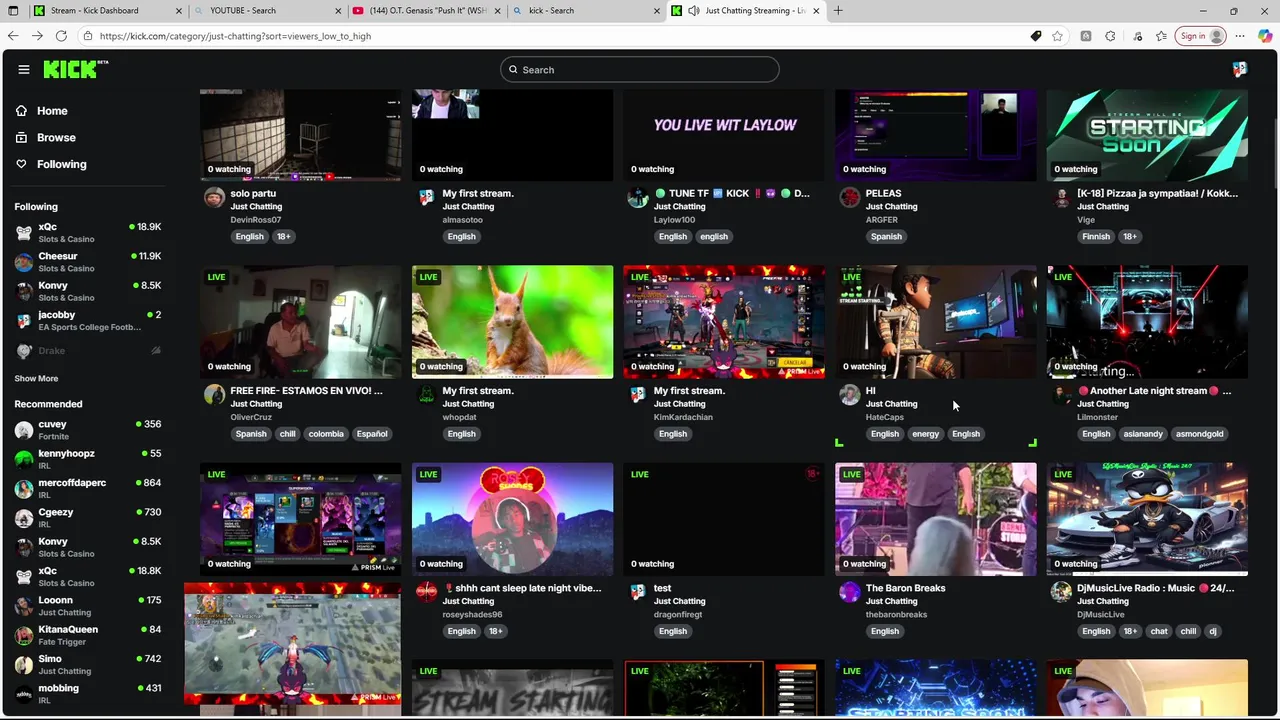Open DjMusicLive channel avatar
The width and height of the screenshot is (1280, 720).
(x=1061, y=592)
